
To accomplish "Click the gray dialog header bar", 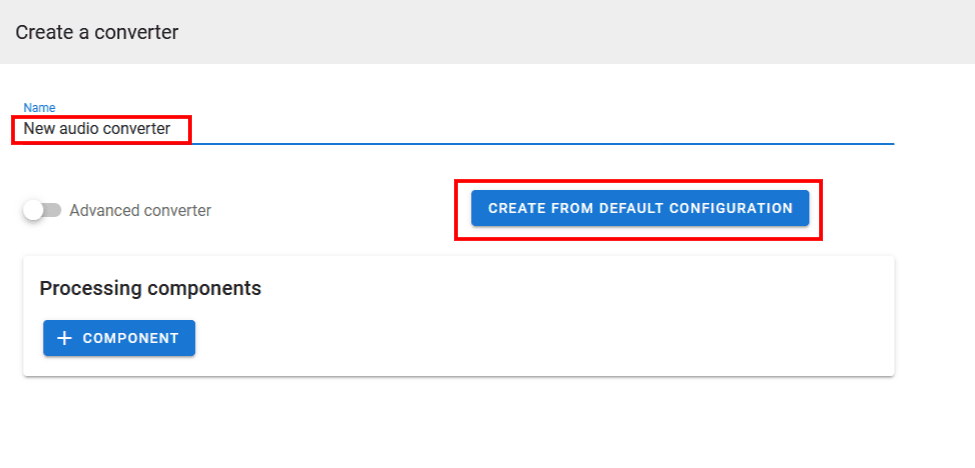I will (x=600, y=32).
